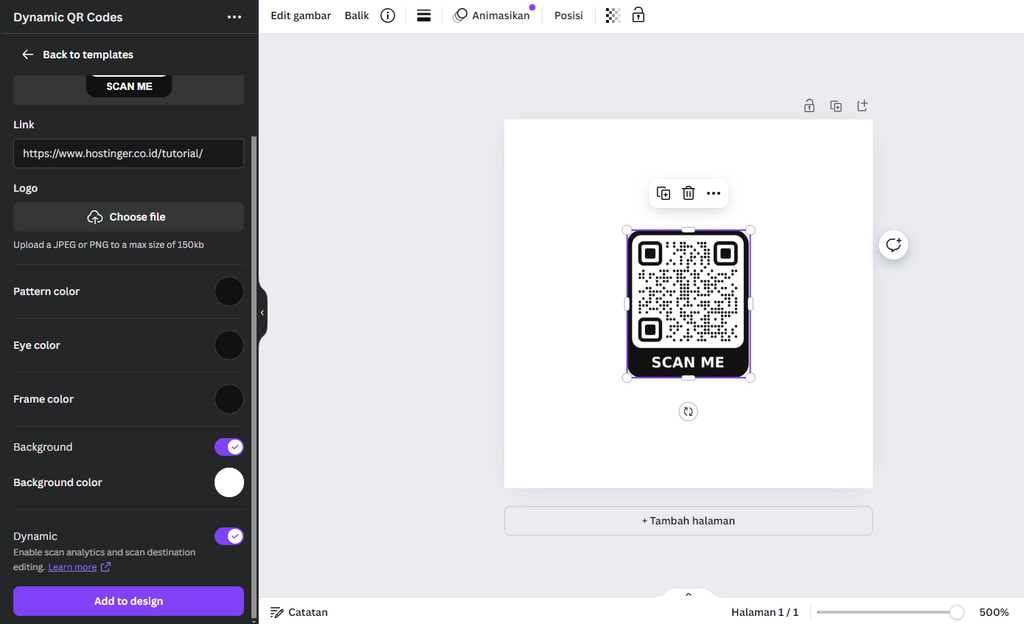Open the Pattern color swatch
Image resolution: width=1024 pixels, height=624 pixels.
click(229, 291)
